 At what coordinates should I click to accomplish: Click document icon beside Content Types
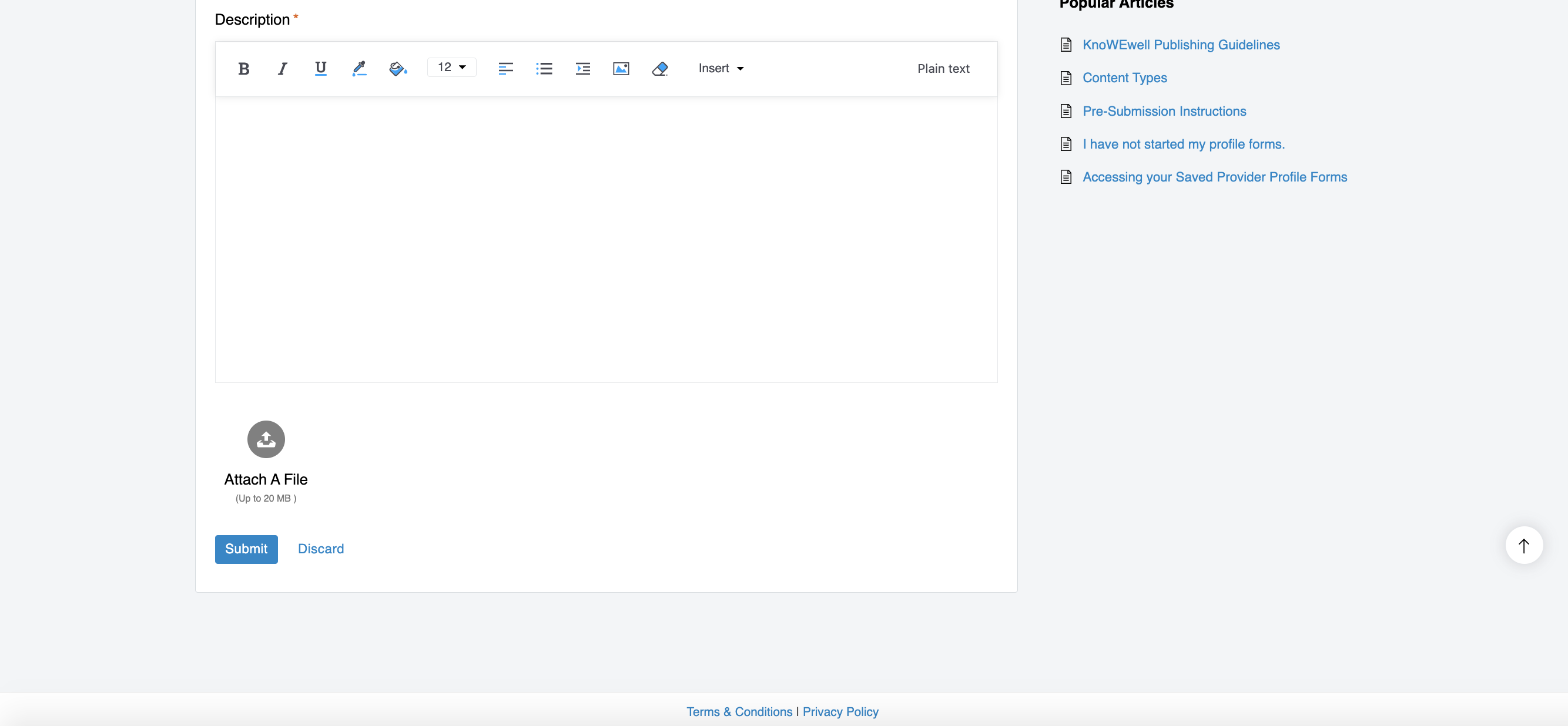[x=1065, y=78]
